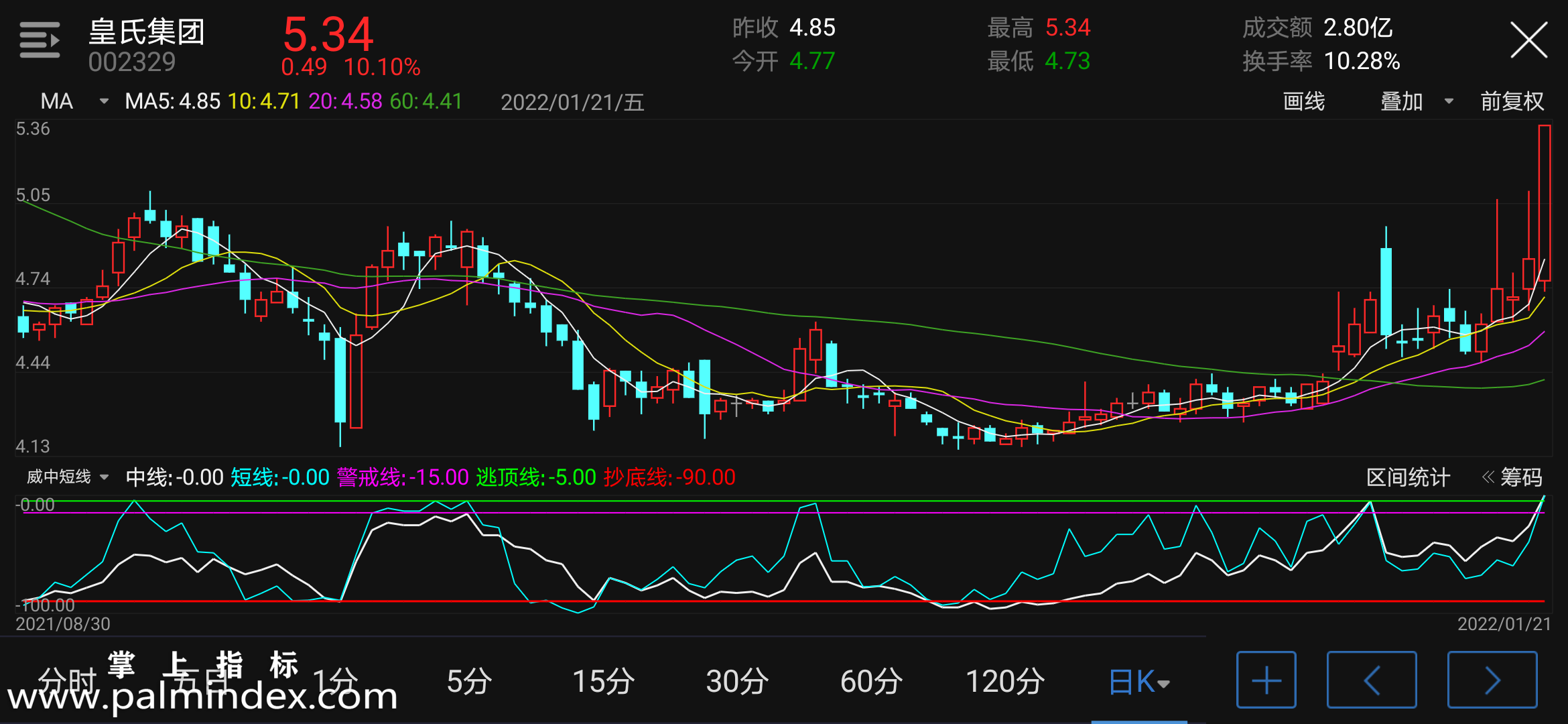This screenshot has height=724, width=1568.
Task: Open the 日K period dropdown
Action: 1139,682
